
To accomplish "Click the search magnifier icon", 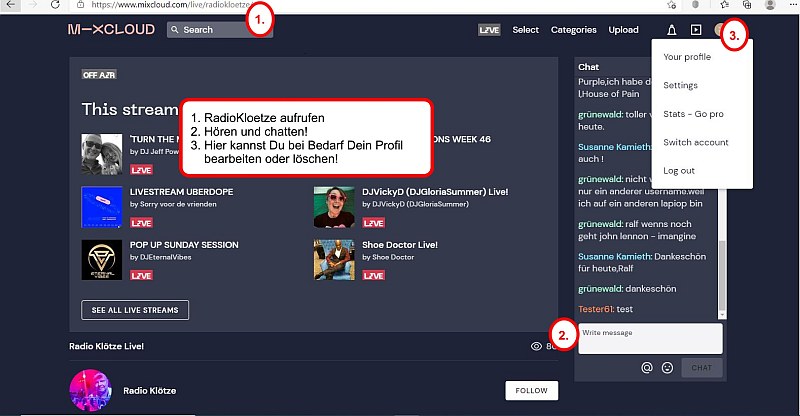I will (x=175, y=30).
